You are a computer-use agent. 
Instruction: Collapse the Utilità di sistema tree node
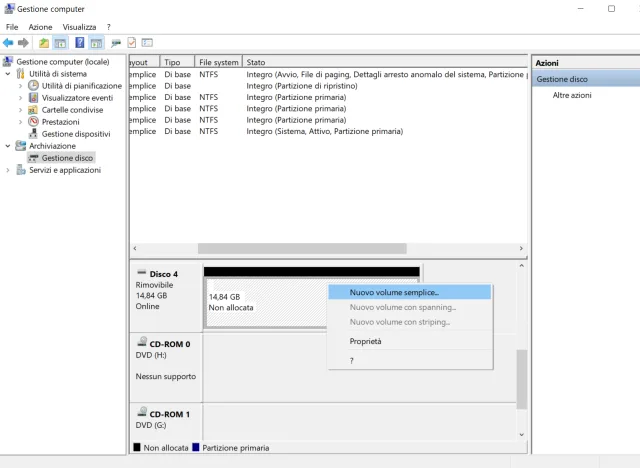[9, 74]
